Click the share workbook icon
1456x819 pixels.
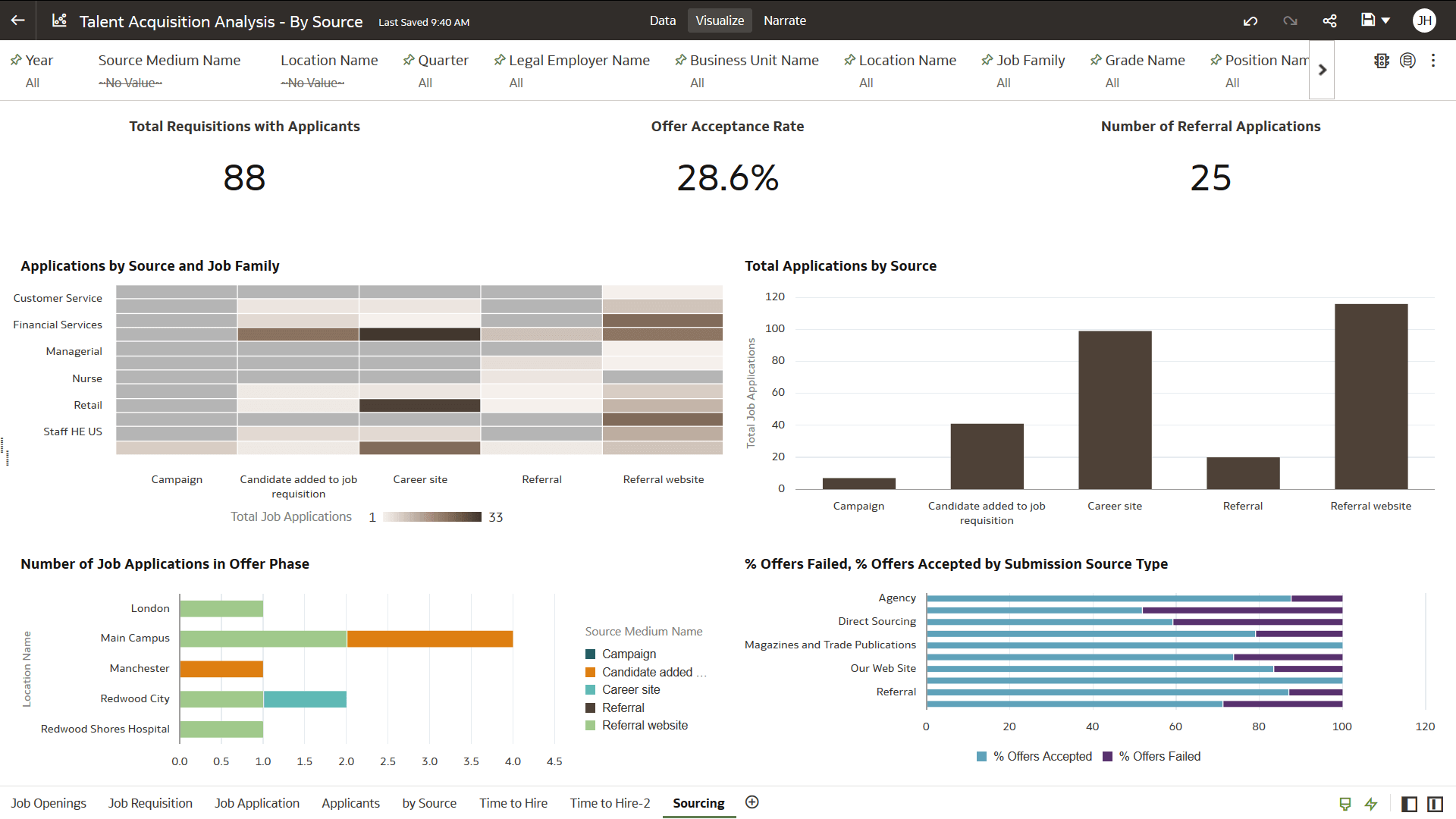click(x=1329, y=20)
